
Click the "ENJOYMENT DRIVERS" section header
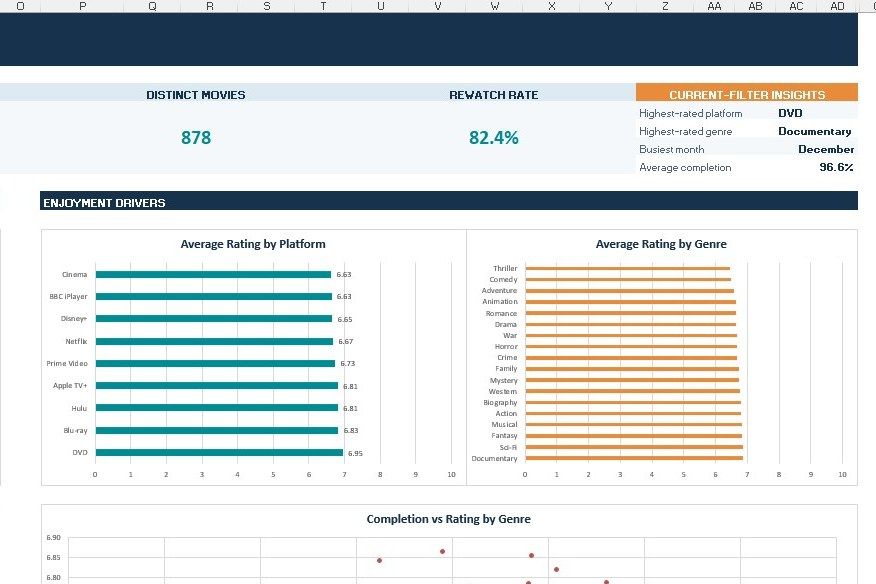click(449, 201)
